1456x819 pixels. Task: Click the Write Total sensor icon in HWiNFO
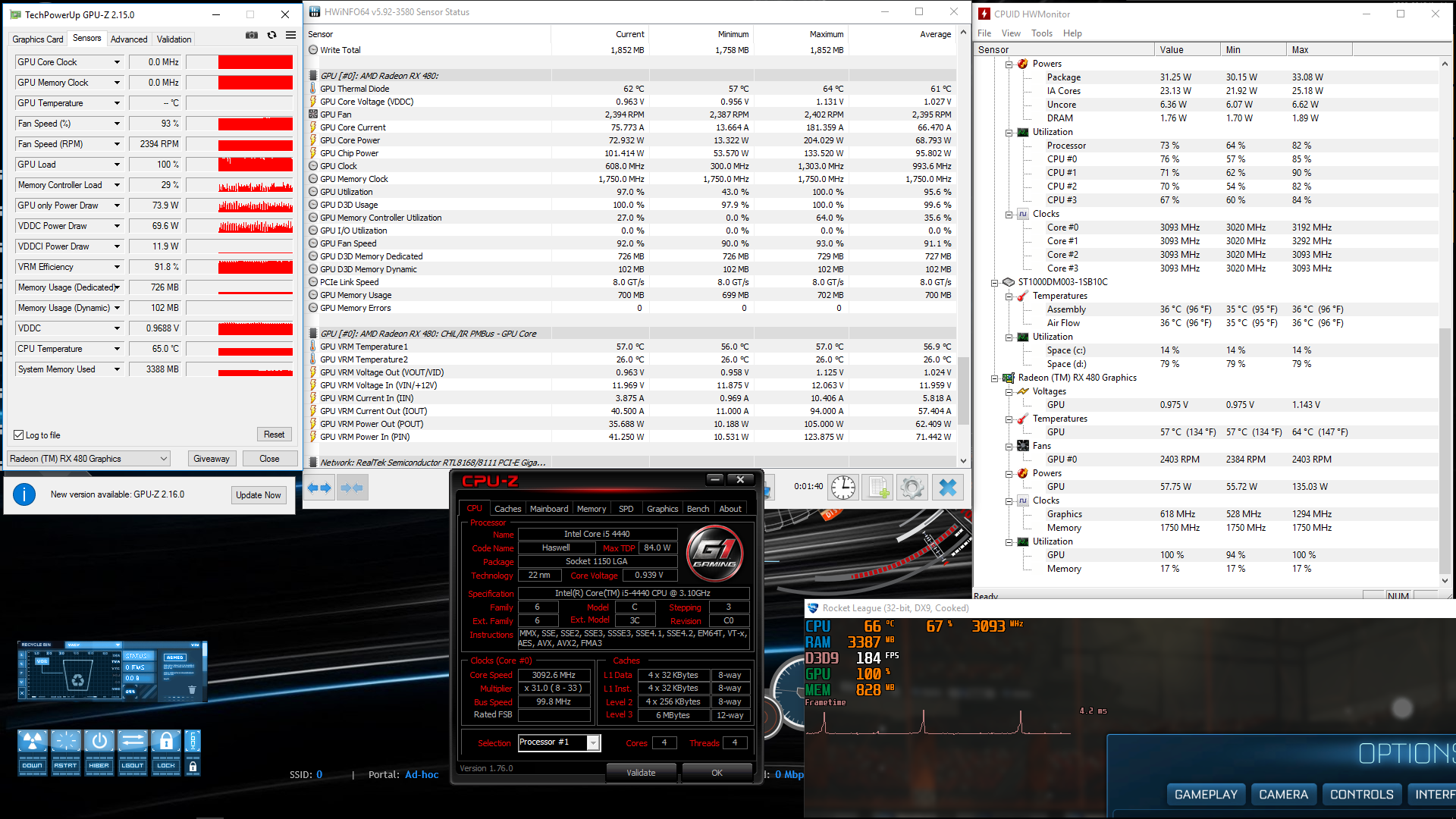click(313, 50)
